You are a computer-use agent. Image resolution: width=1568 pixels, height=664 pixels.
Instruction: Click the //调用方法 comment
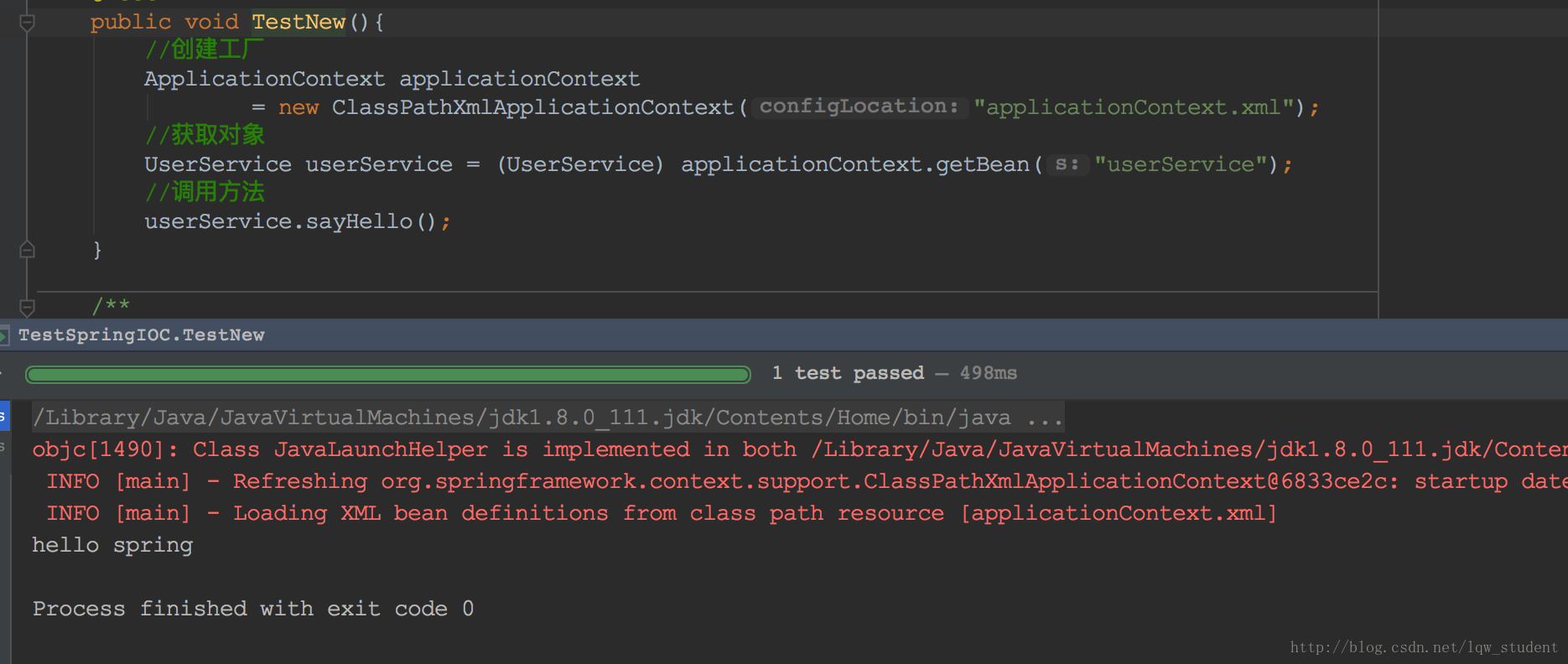pos(205,192)
